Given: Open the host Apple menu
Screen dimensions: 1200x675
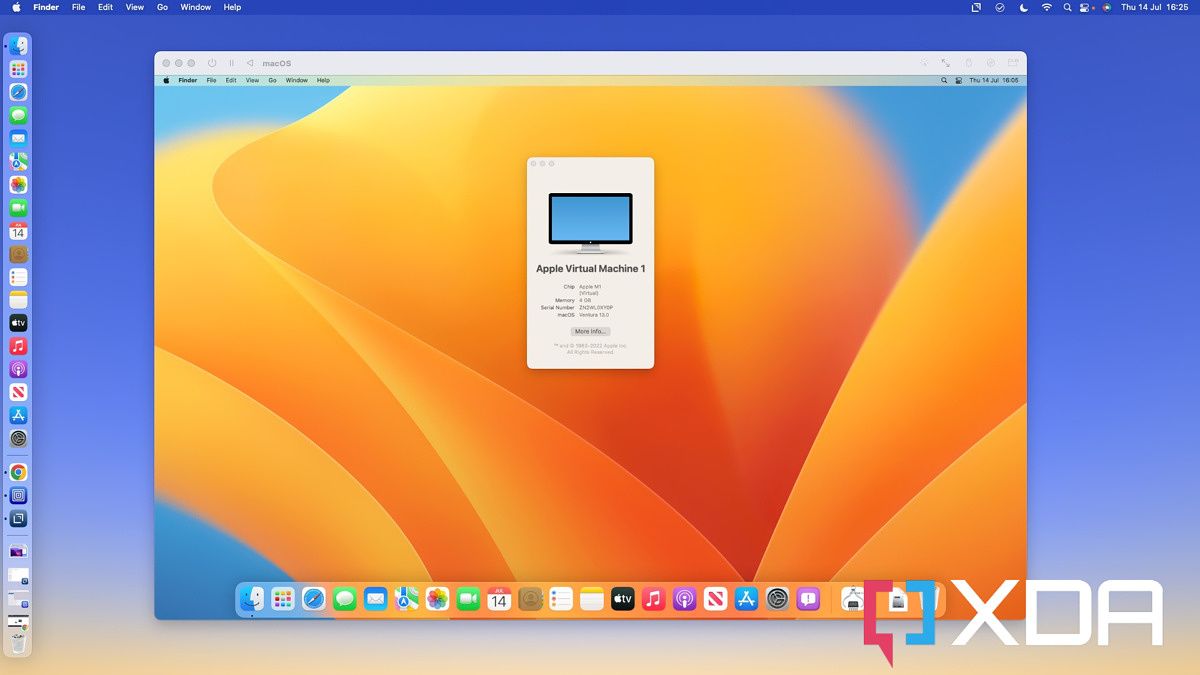Looking at the screenshot, I should click(x=16, y=7).
